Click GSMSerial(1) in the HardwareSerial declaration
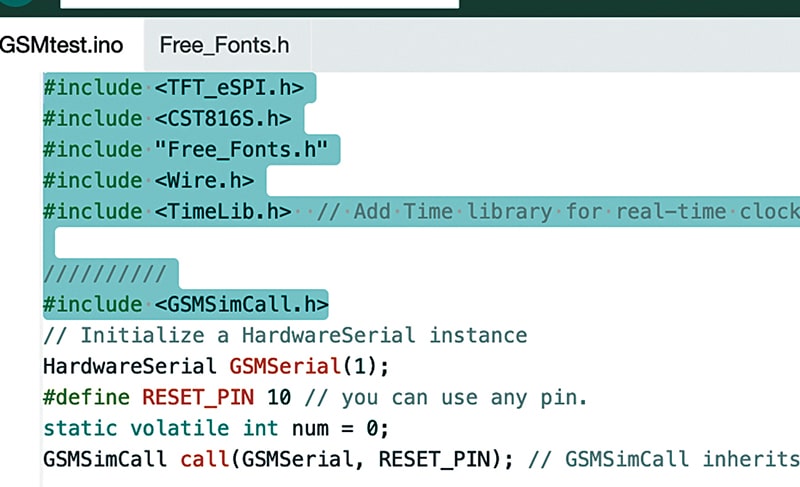This screenshot has width=800, height=487. pos(308,366)
